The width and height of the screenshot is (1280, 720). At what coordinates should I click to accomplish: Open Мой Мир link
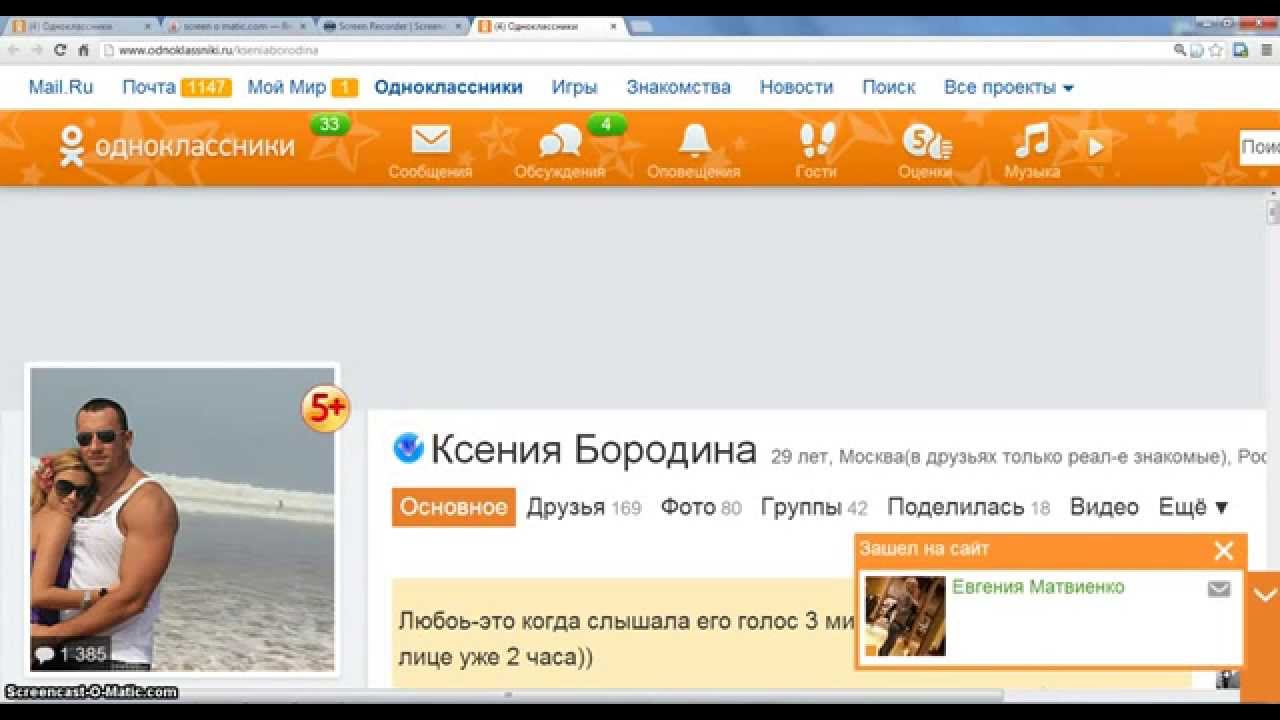tap(287, 87)
